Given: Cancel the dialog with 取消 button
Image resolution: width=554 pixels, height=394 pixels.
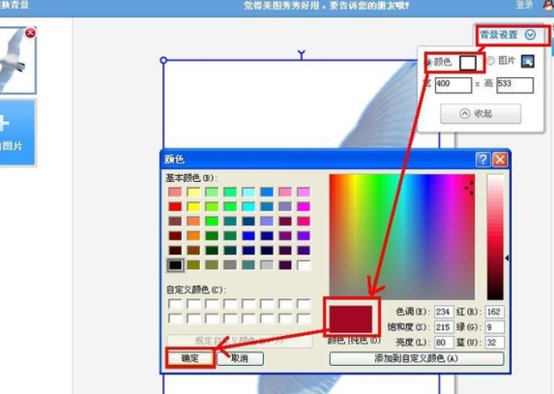Looking at the screenshot, I should click(x=240, y=358).
